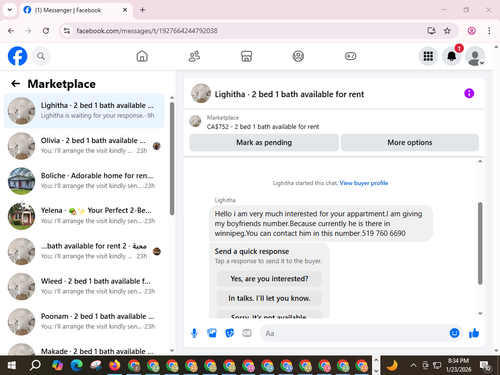The image size is (500, 375).
Task: Open clock showing 8:34 PM
Action: pos(458,365)
